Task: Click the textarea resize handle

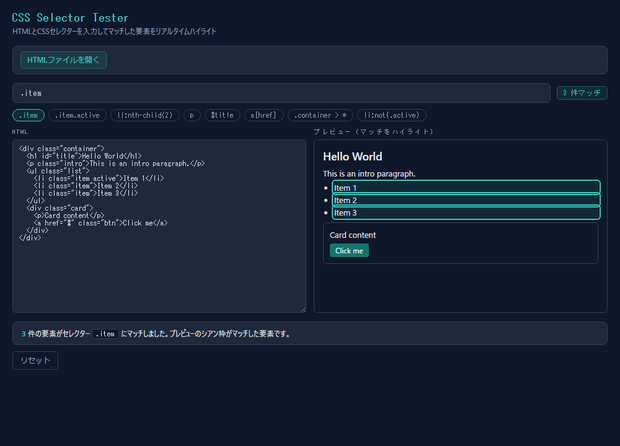Action: click(303, 310)
